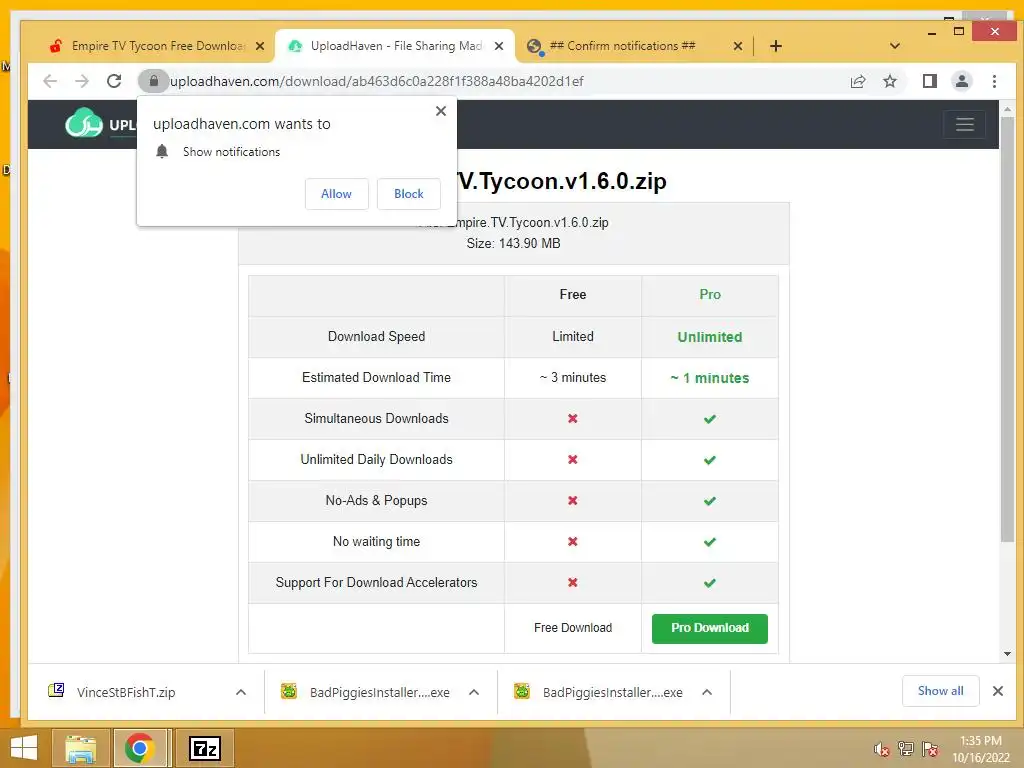
Task: Click red X in Unlimited Daily Downloads row
Action: pos(573,460)
